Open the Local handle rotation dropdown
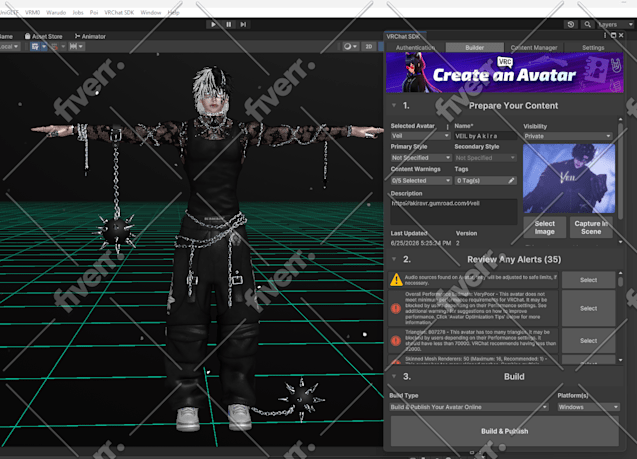Image resolution: width=637 pixels, height=459 pixels. 10,46
